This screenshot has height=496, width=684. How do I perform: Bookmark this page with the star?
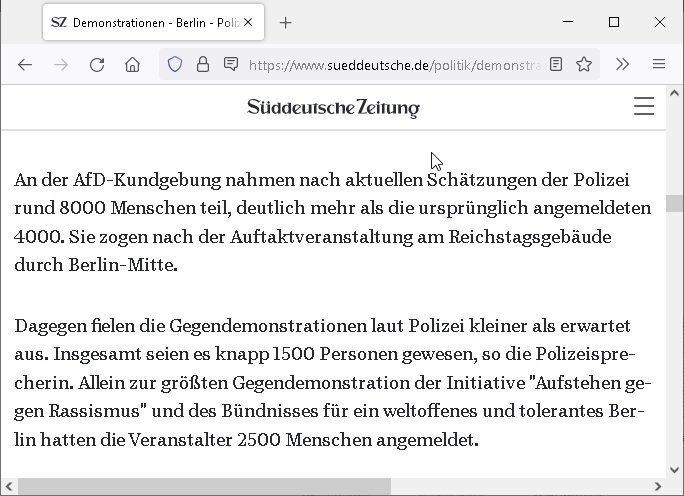coord(584,65)
